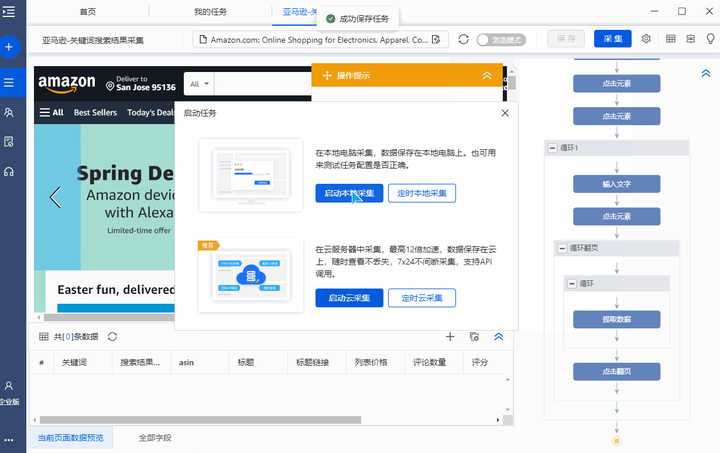Screen dimensions: 720x453
Task: Click the layout panel icon in toolbar
Action: point(691,39)
